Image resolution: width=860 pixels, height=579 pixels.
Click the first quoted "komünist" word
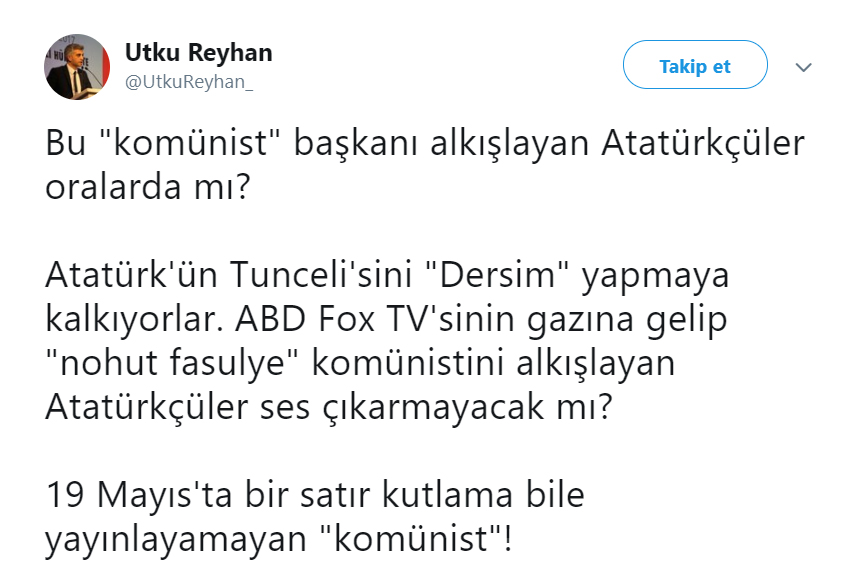click(186, 144)
